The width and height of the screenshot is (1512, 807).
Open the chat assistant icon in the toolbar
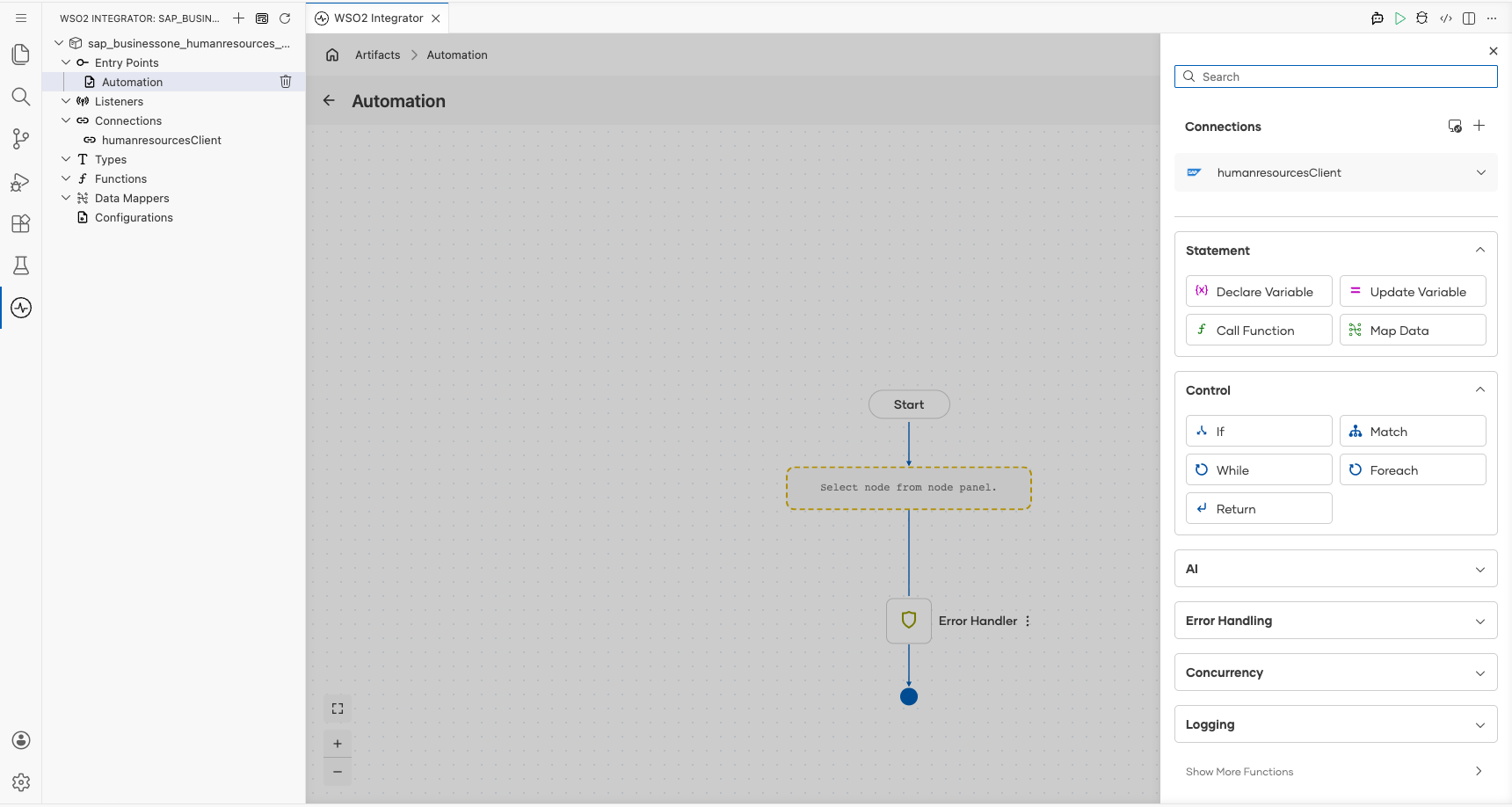tap(1378, 18)
